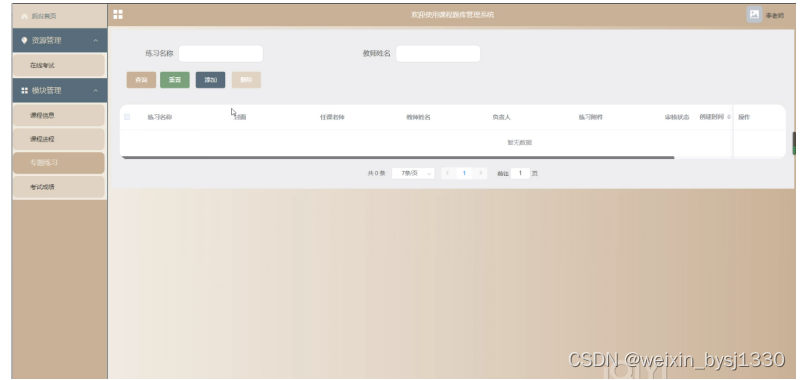Click the pale 删除 delete button
This screenshot has height=380, width=801.
pyautogui.click(x=246, y=80)
